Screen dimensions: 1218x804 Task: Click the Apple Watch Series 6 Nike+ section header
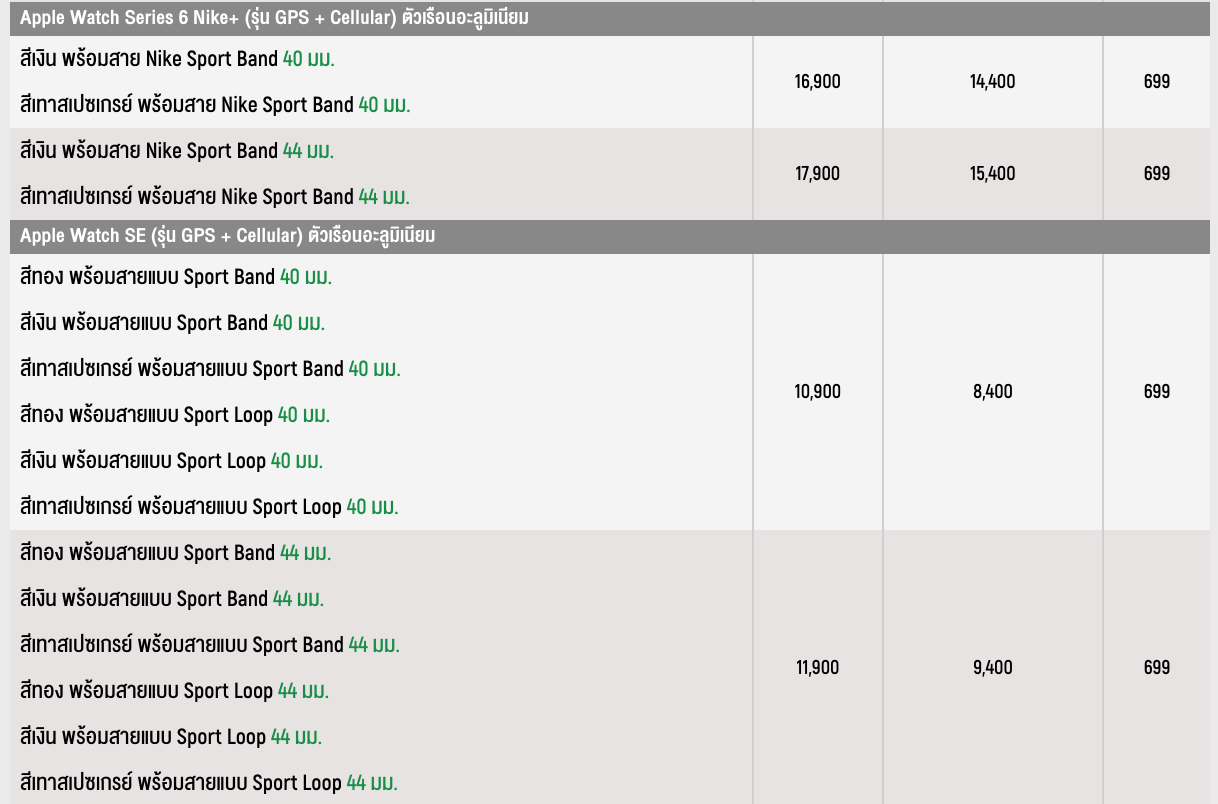pos(275,18)
